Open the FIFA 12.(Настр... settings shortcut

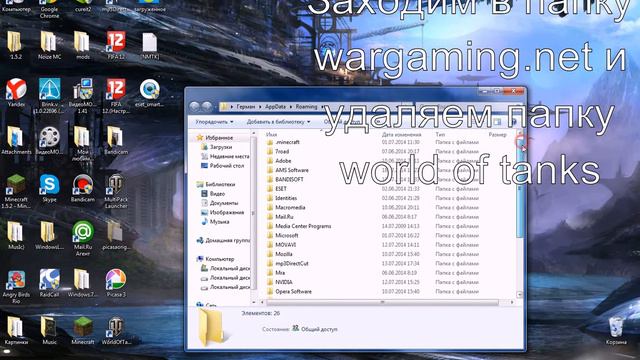(116, 96)
